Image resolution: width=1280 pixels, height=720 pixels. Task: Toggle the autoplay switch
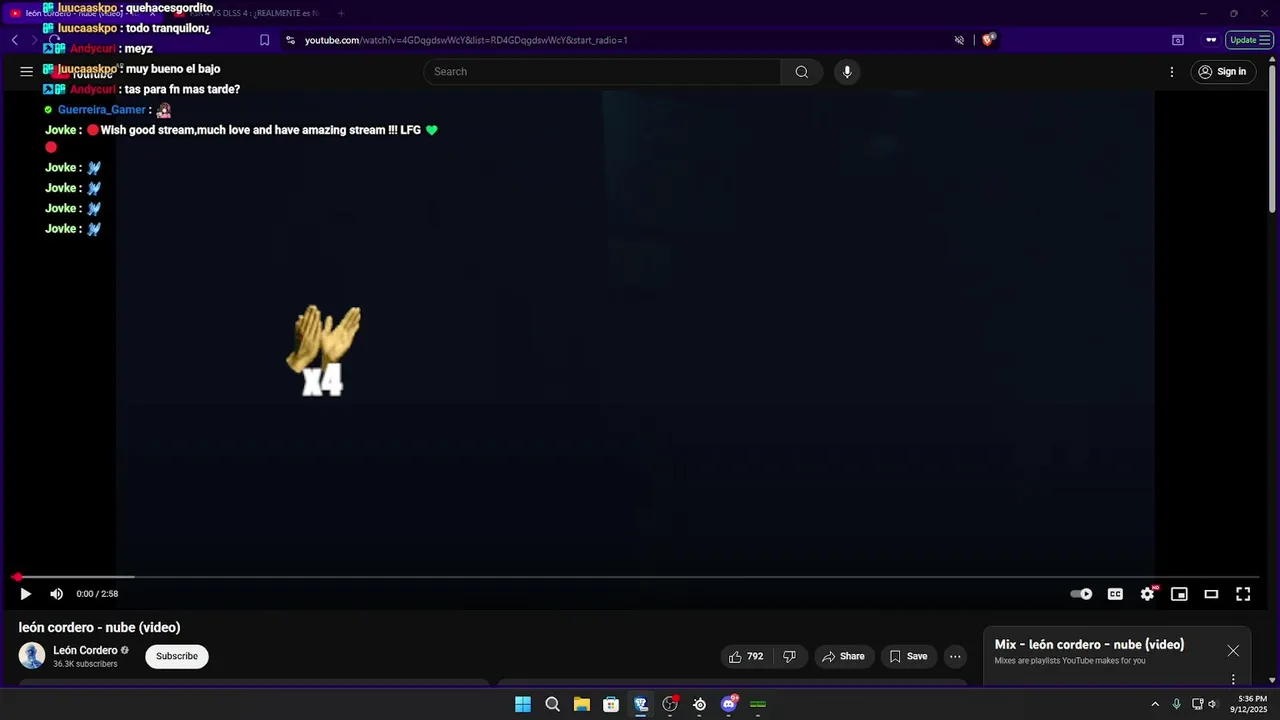1082,594
